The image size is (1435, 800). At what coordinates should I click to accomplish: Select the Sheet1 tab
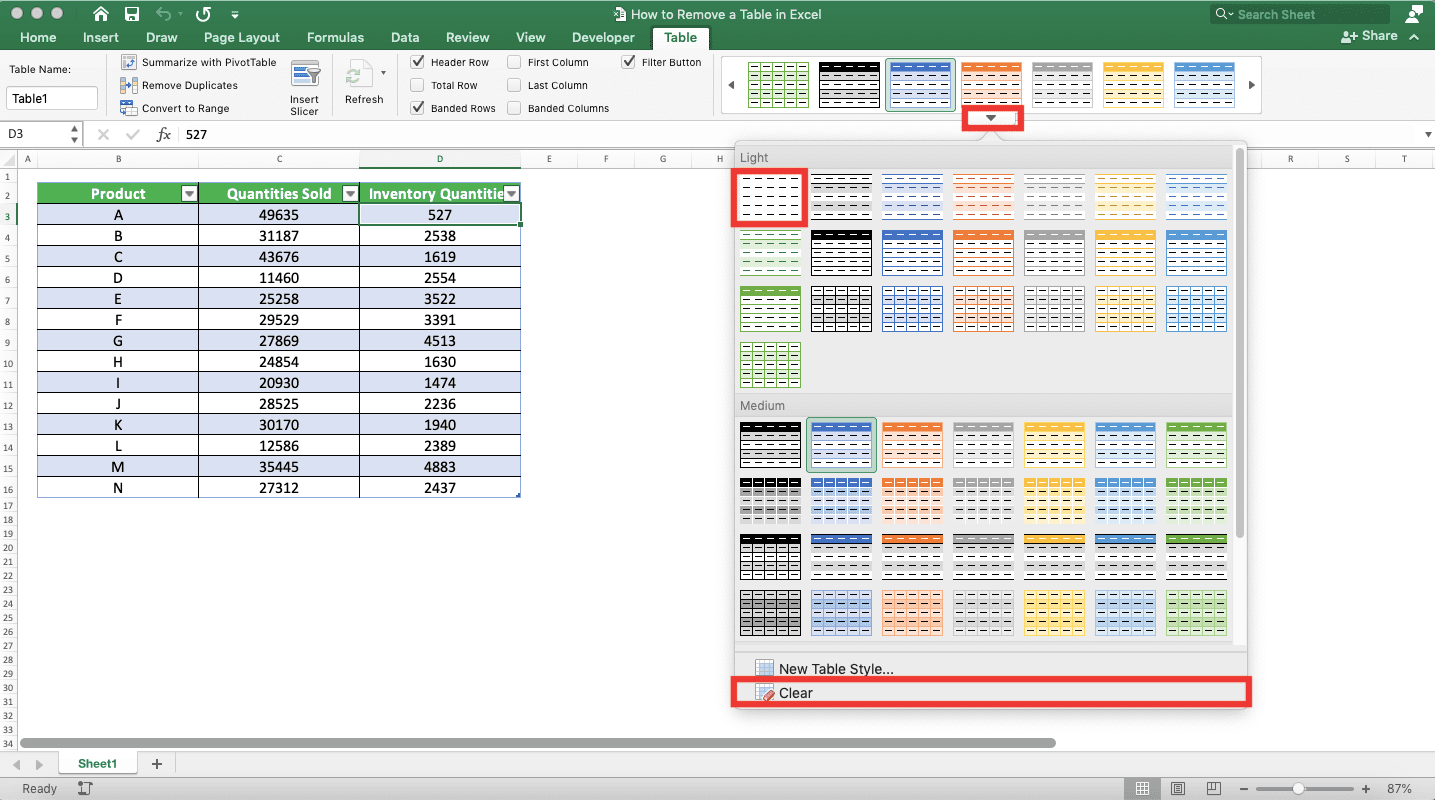click(98, 764)
